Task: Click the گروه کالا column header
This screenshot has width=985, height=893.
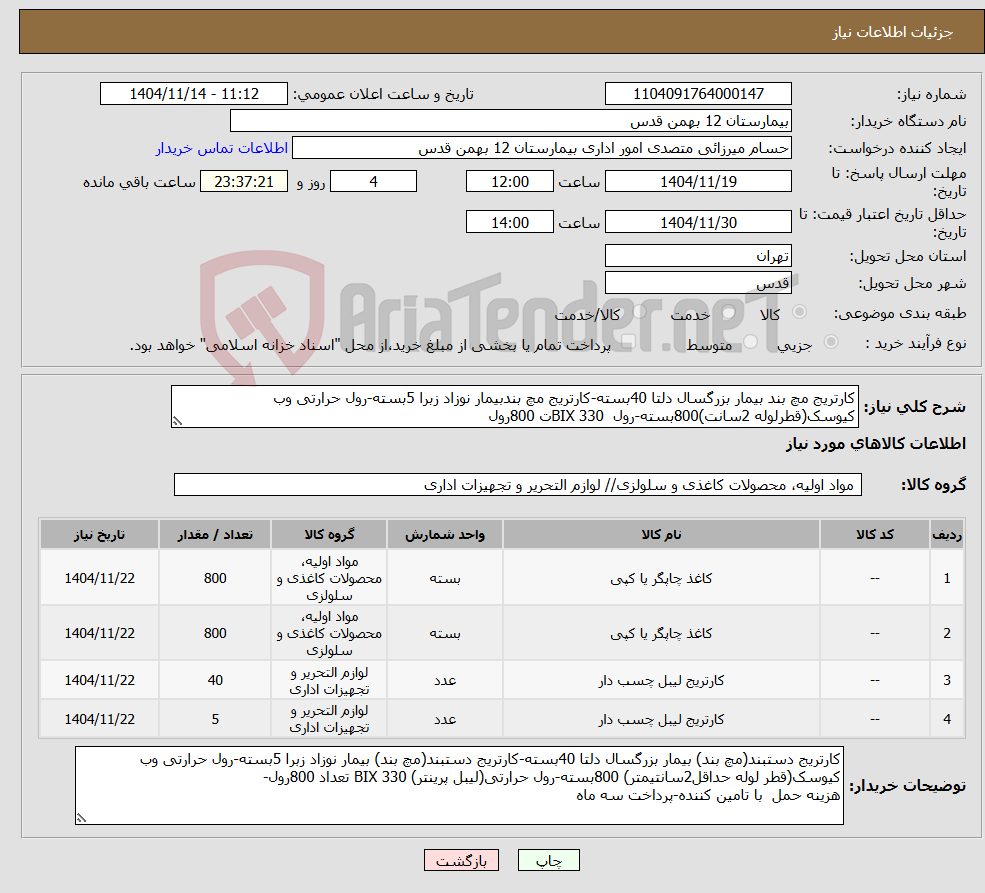Action: [329, 534]
